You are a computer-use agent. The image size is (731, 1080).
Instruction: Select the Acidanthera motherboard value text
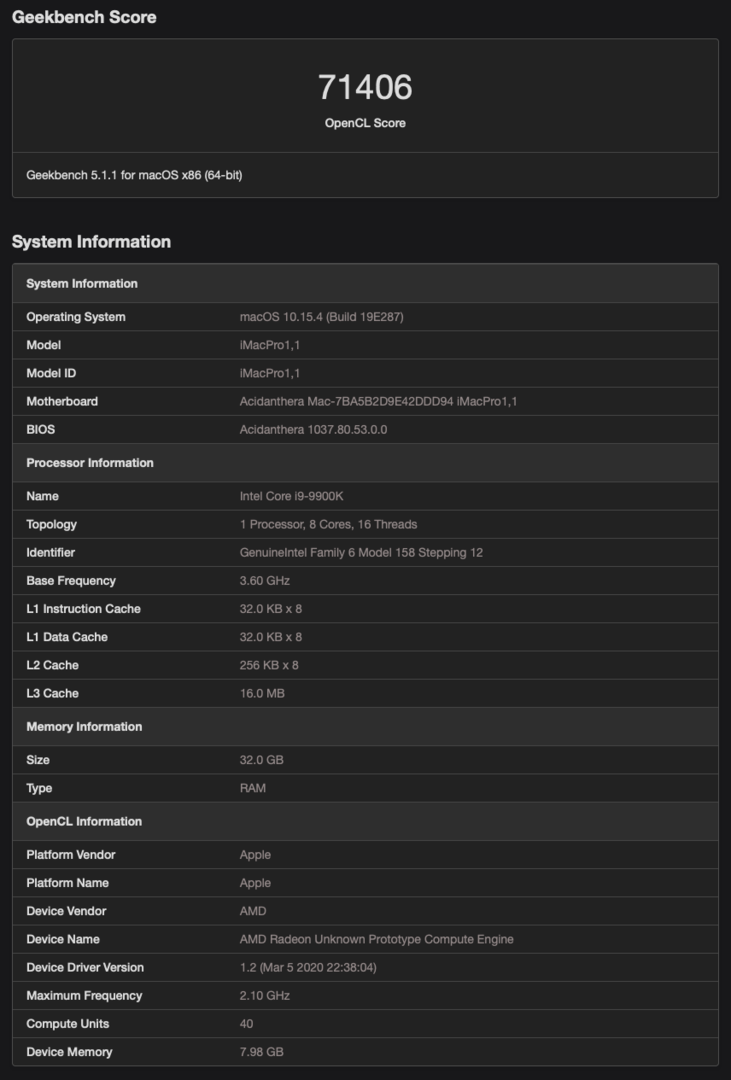pos(378,401)
